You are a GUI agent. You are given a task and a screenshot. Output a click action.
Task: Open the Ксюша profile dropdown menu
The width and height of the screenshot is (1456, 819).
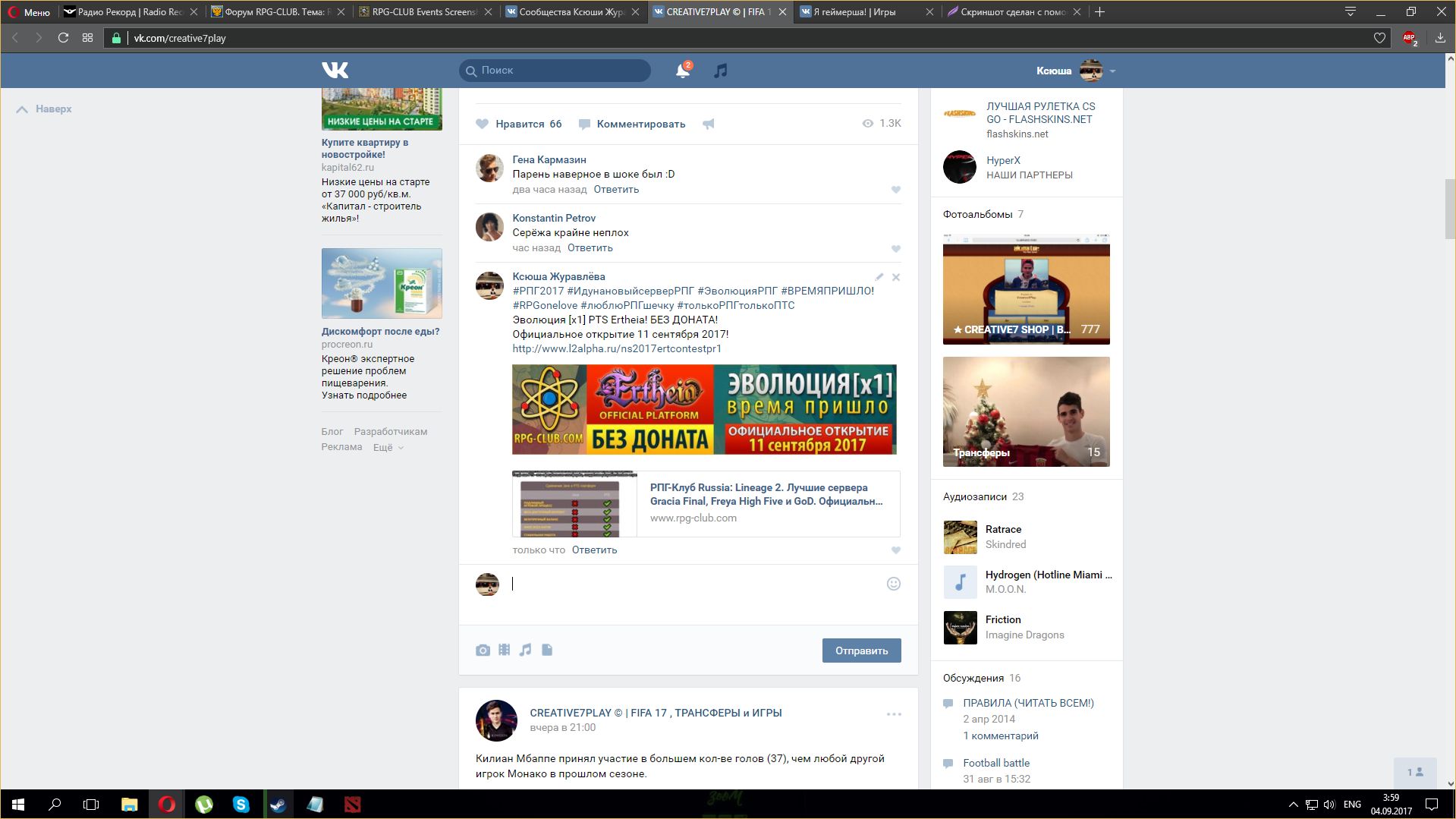1076,71
